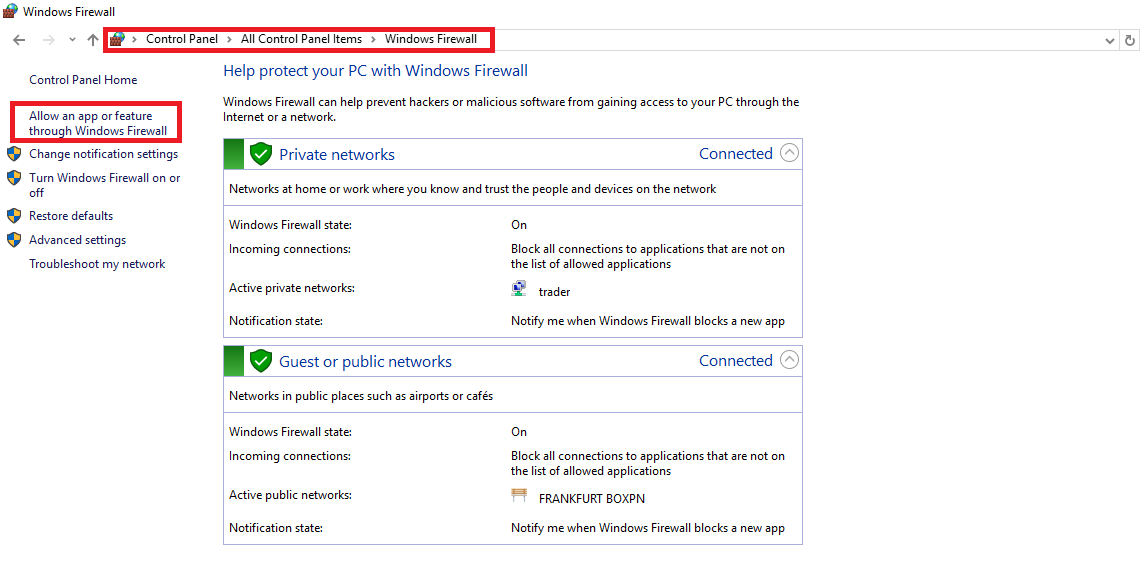Collapse the Private networks section
The height and width of the screenshot is (584, 1148).
789,153
